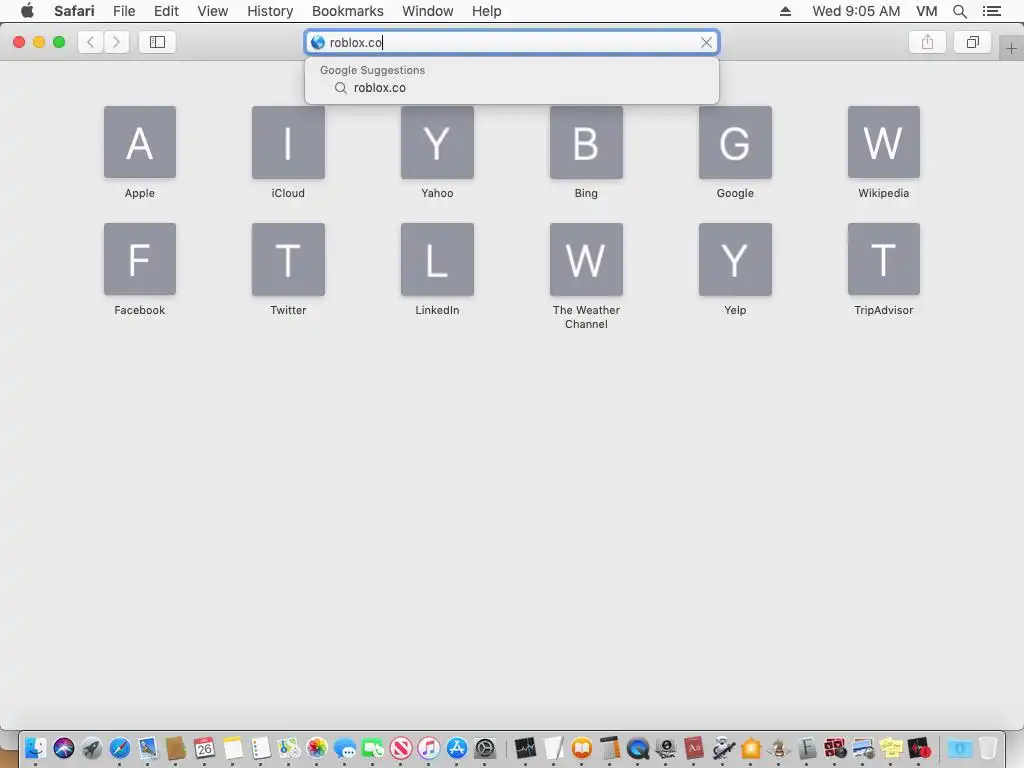Image resolution: width=1024 pixels, height=768 pixels.
Task: Open the Edit menu
Action: point(167,11)
